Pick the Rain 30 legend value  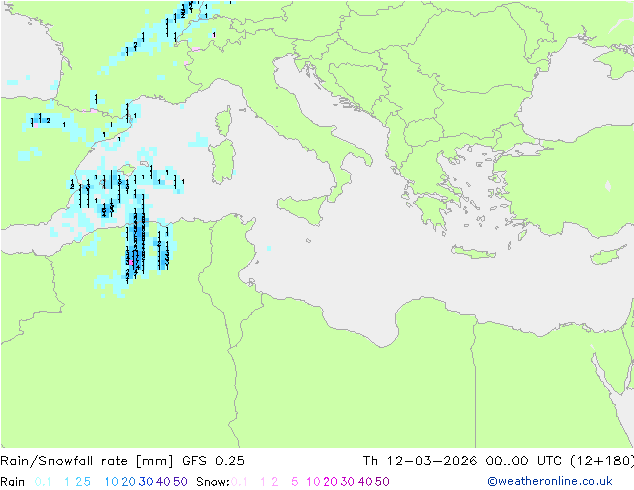coord(146,482)
